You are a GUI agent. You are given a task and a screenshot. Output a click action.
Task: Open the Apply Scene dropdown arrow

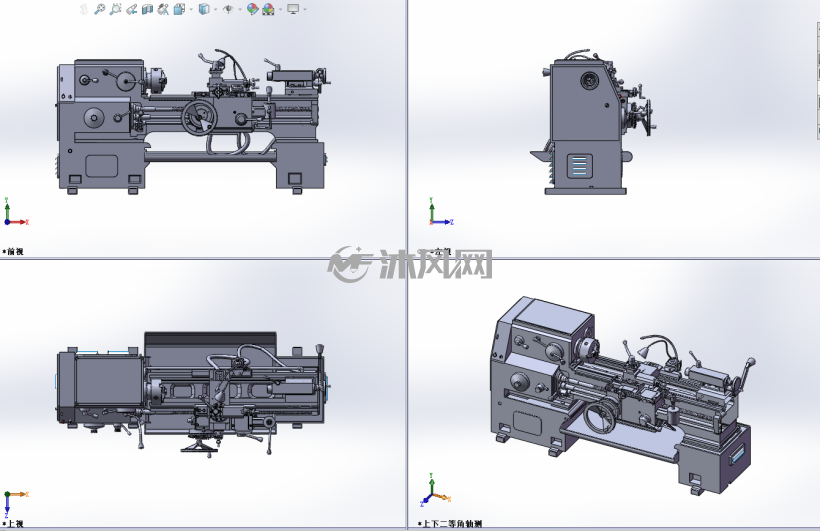point(280,9)
